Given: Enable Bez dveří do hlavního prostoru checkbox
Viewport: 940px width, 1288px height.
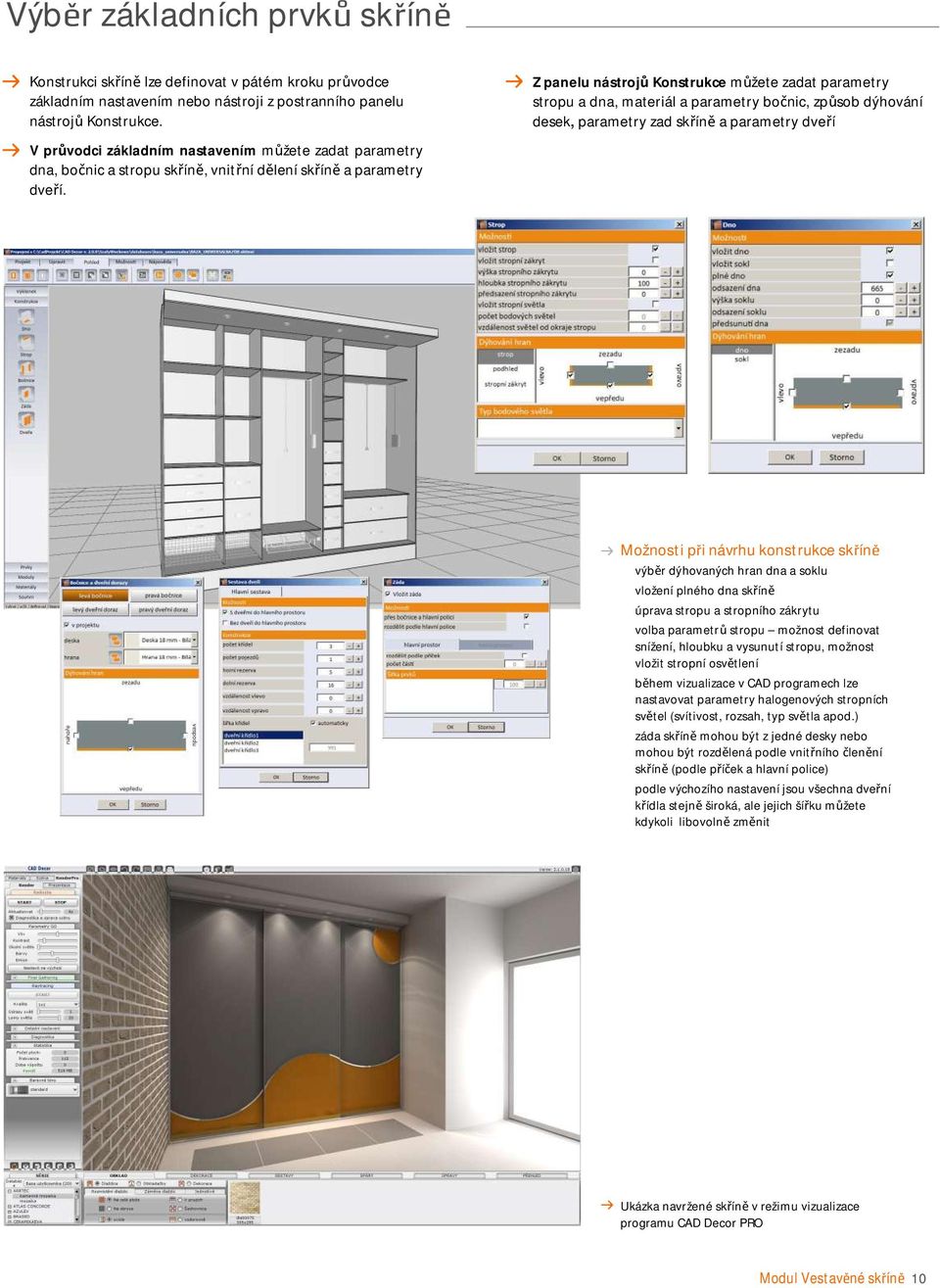Looking at the screenshot, I should (x=225, y=623).
